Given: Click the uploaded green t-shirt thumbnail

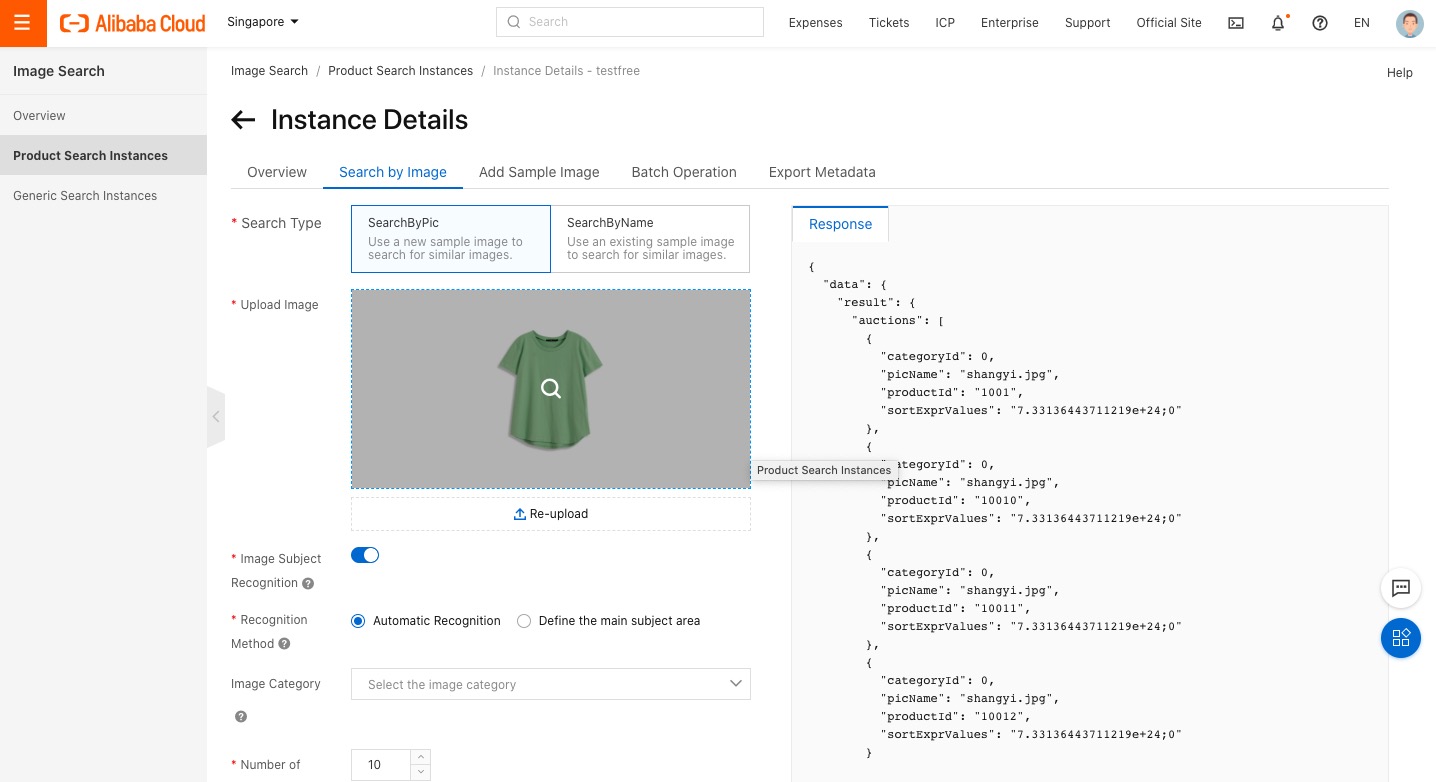Looking at the screenshot, I should click(550, 389).
